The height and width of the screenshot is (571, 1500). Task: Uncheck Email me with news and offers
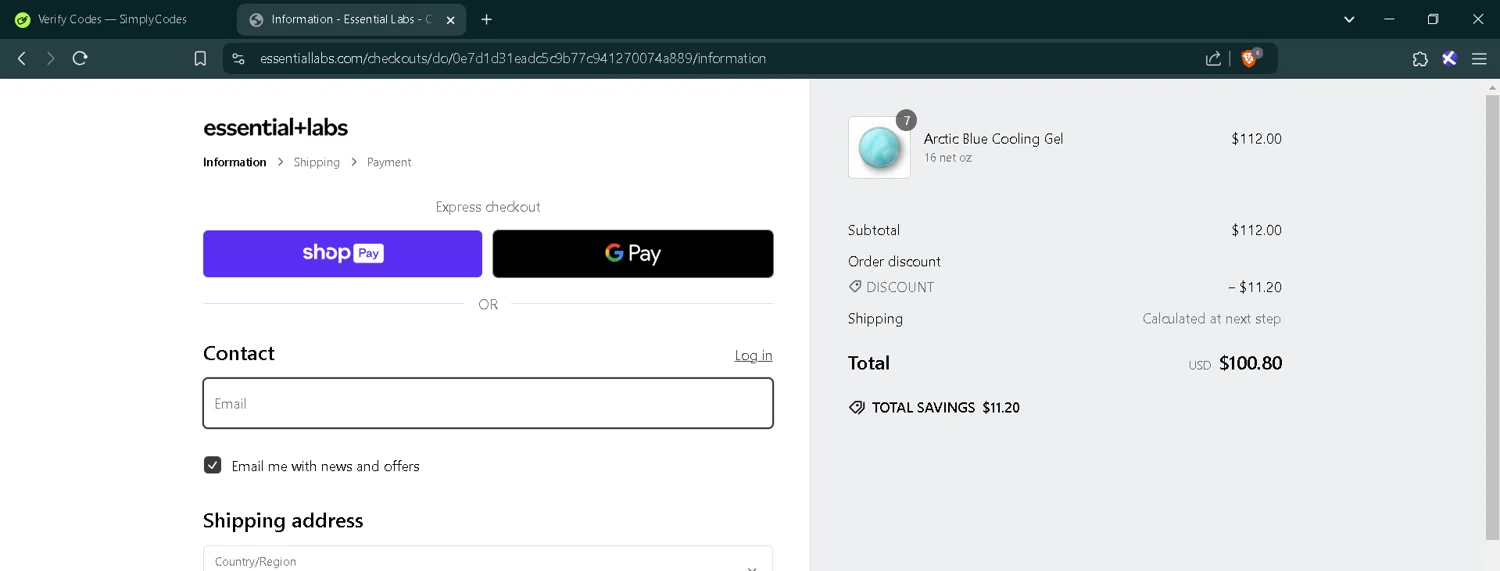point(212,465)
